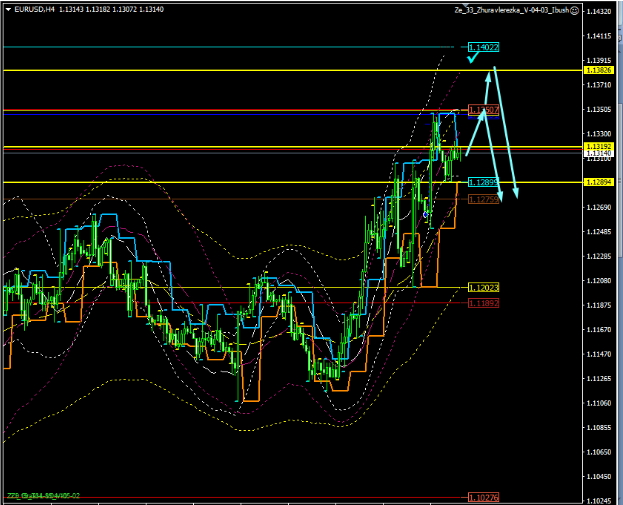623x505 pixels.
Task: Click the current price 1.13140 axis tag
Action: pyautogui.click(x=600, y=153)
